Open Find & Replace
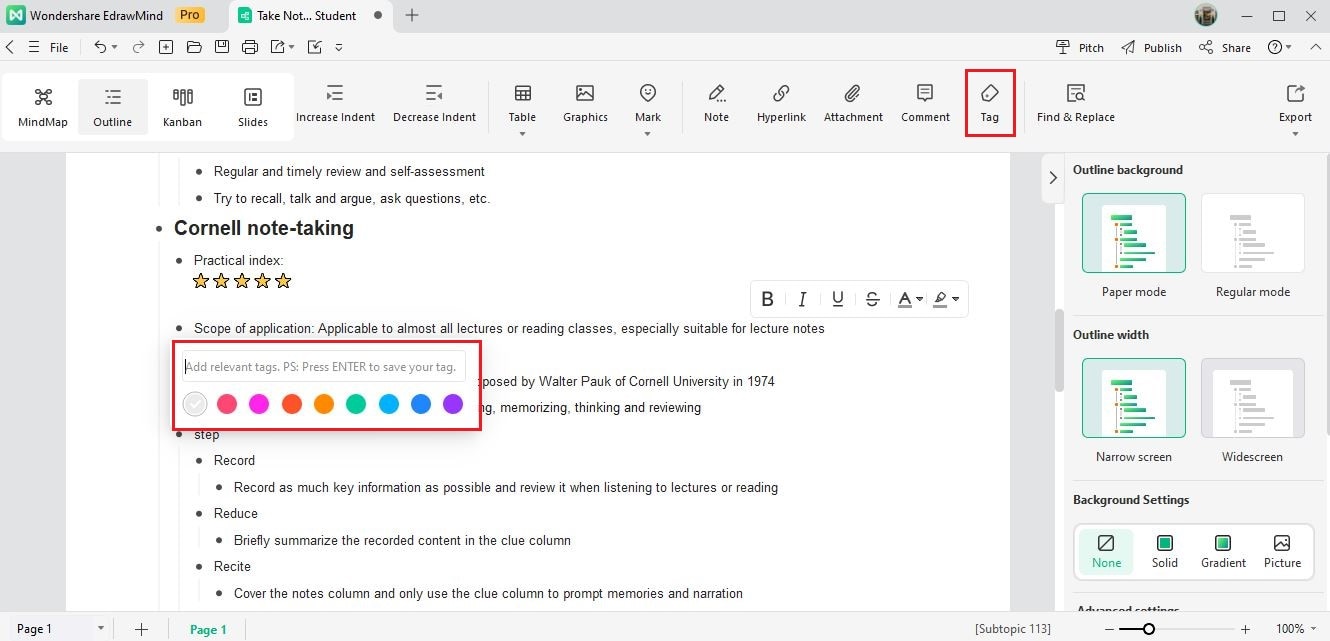 [1075, 103]
